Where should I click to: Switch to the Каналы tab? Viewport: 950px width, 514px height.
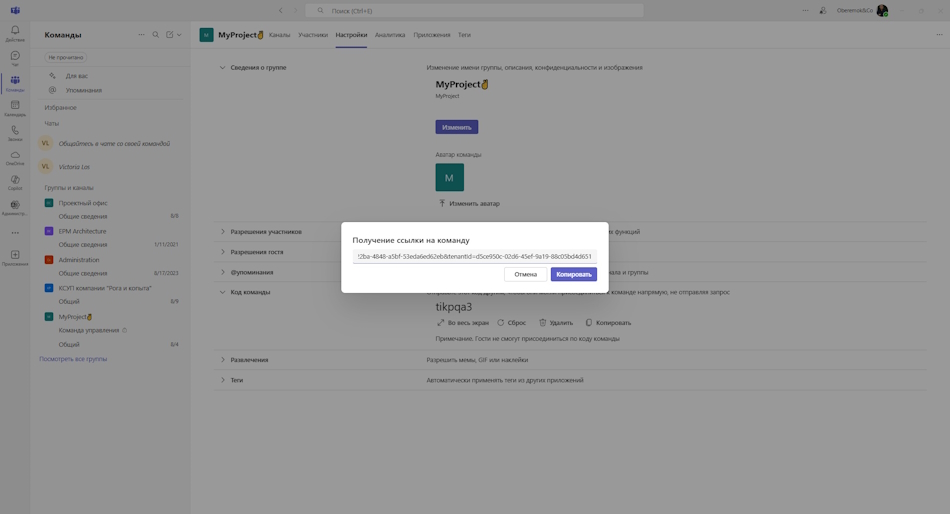[x=279, y=35]
